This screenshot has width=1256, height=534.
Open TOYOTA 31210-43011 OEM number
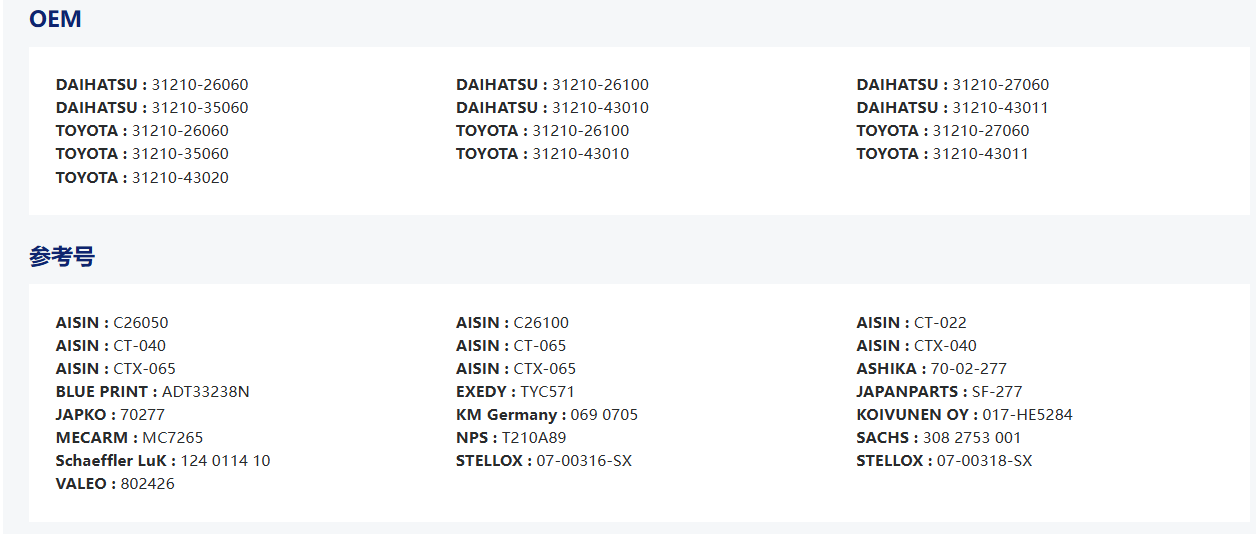point(942,154)
